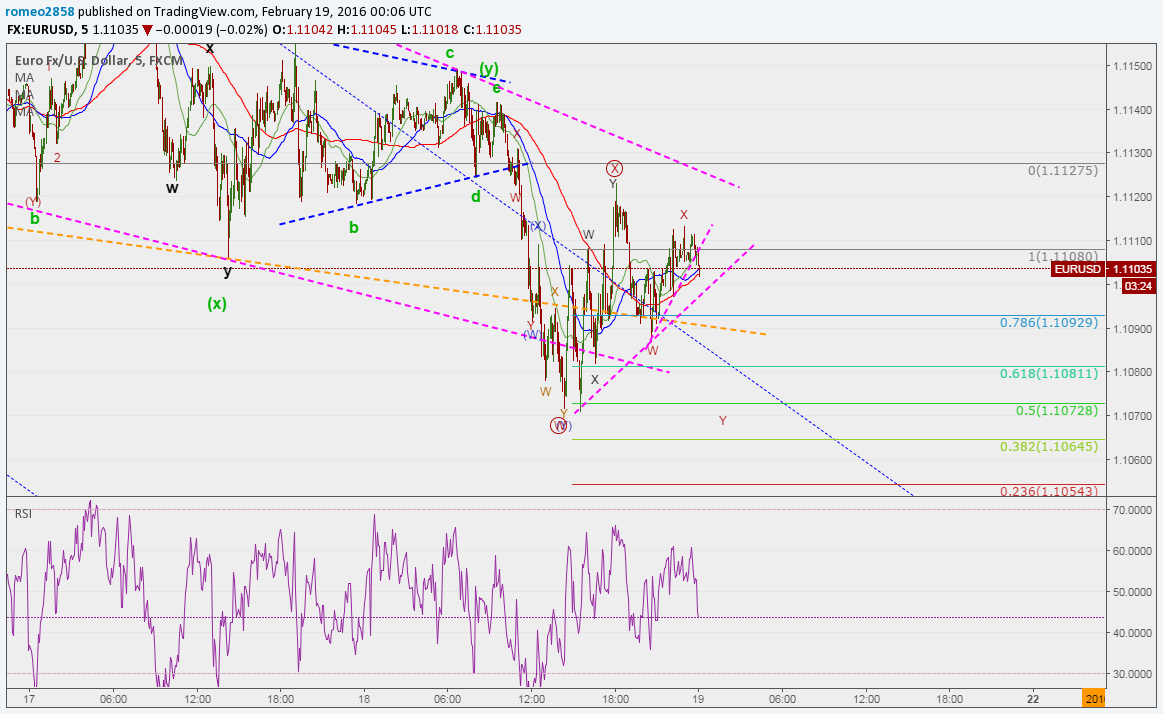This screenshot has height=714, width=1163.
Task: Select the 1(1.11080) Fibonacci level label
Action: (1062, 257)
